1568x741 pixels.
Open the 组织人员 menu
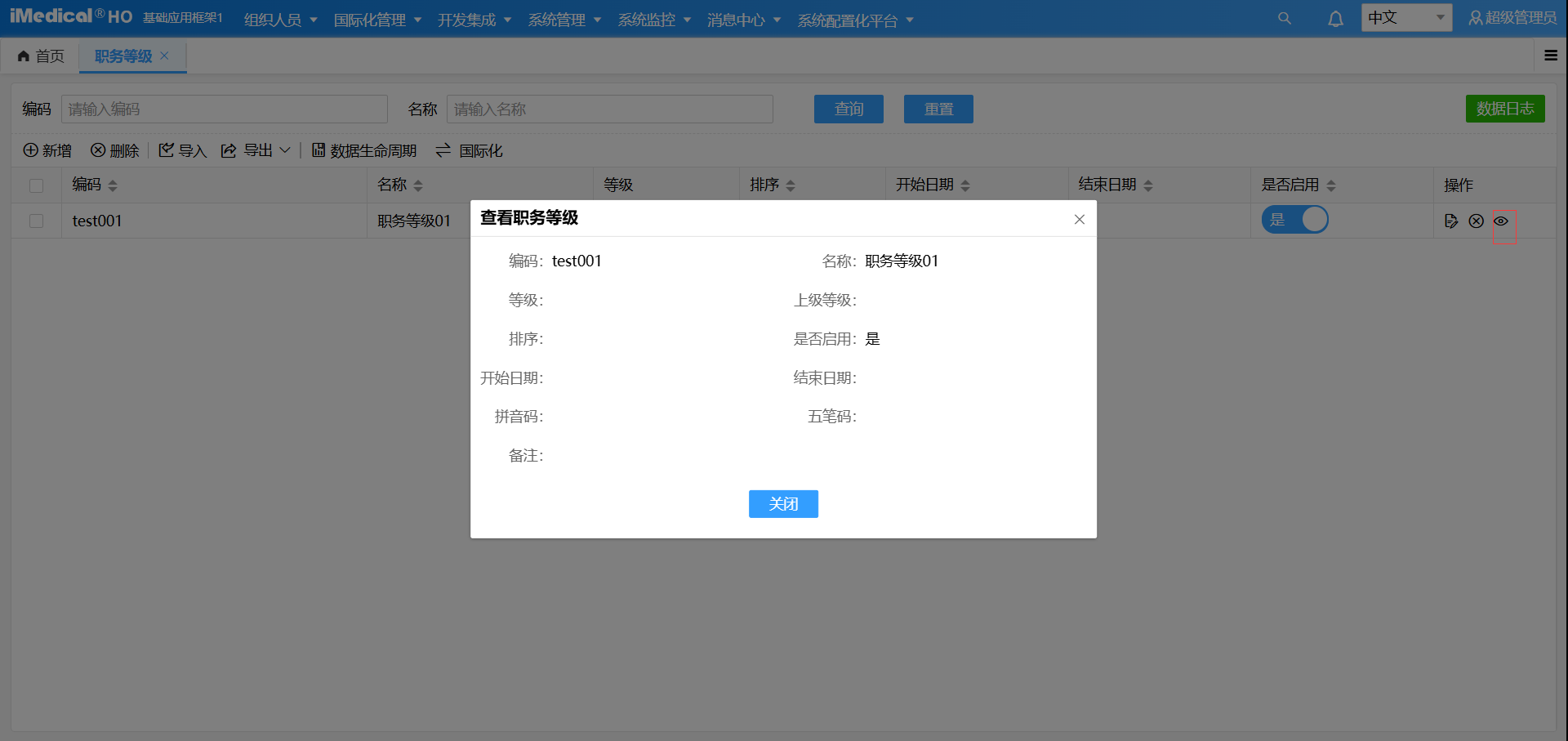(x=280, y=20)
